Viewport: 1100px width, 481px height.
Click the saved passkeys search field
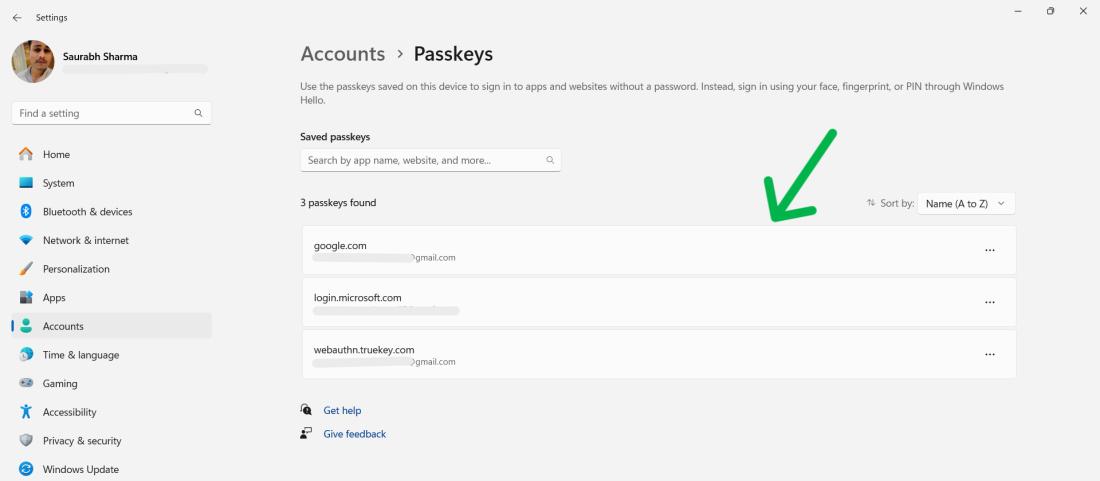click(x=425, y=160)
